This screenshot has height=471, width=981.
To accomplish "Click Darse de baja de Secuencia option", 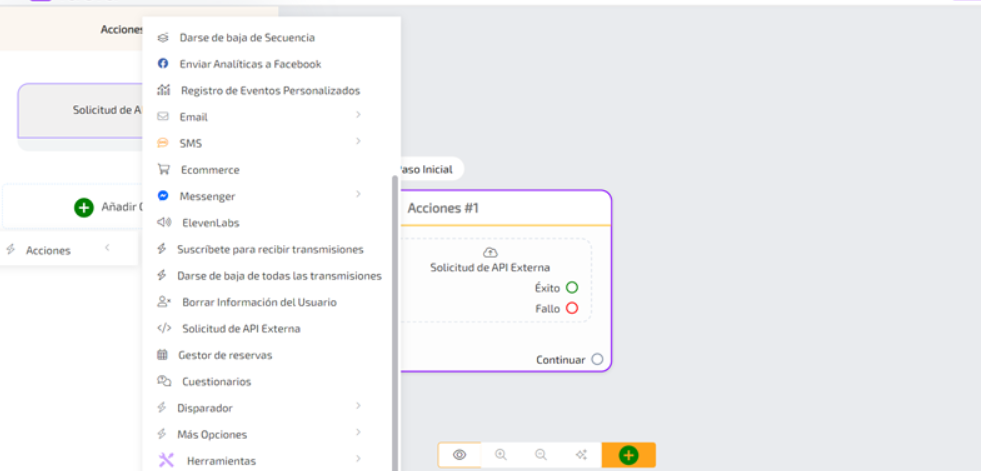I will [246, 38].
